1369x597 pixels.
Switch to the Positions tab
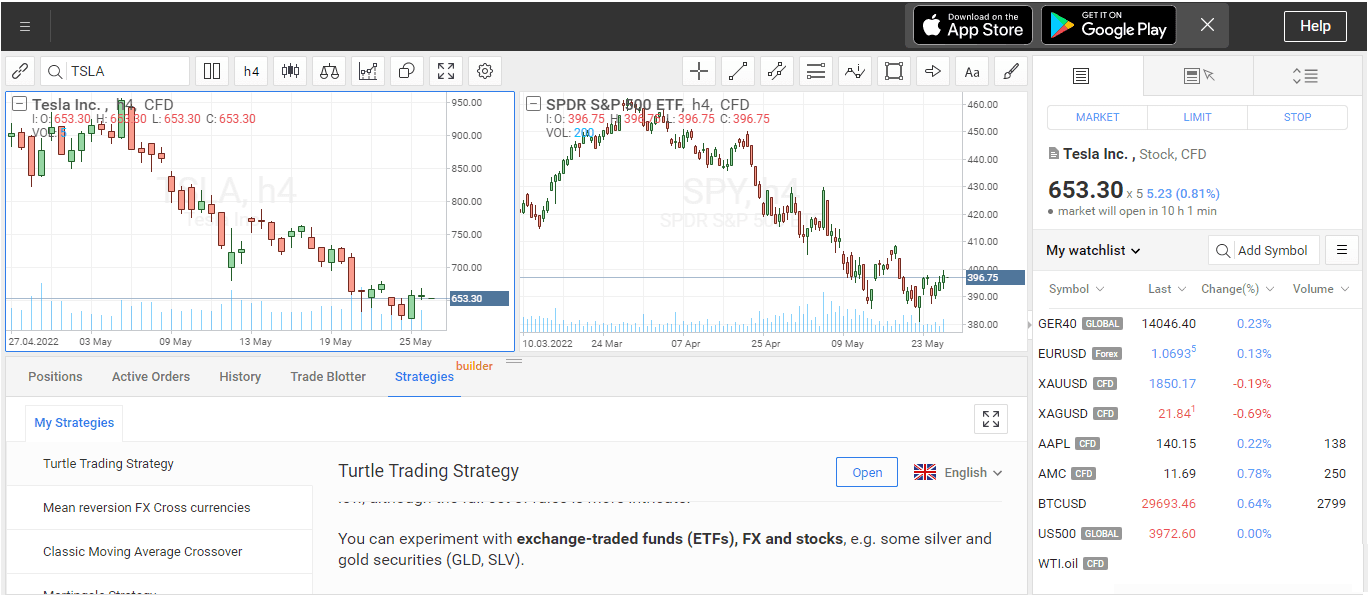coord(55,376)
